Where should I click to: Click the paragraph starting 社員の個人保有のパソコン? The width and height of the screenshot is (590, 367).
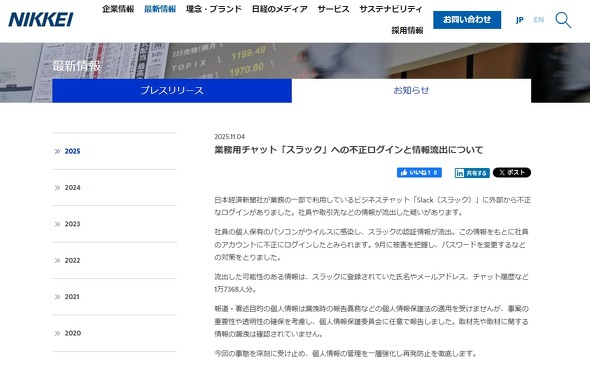(x=371, y=245)
